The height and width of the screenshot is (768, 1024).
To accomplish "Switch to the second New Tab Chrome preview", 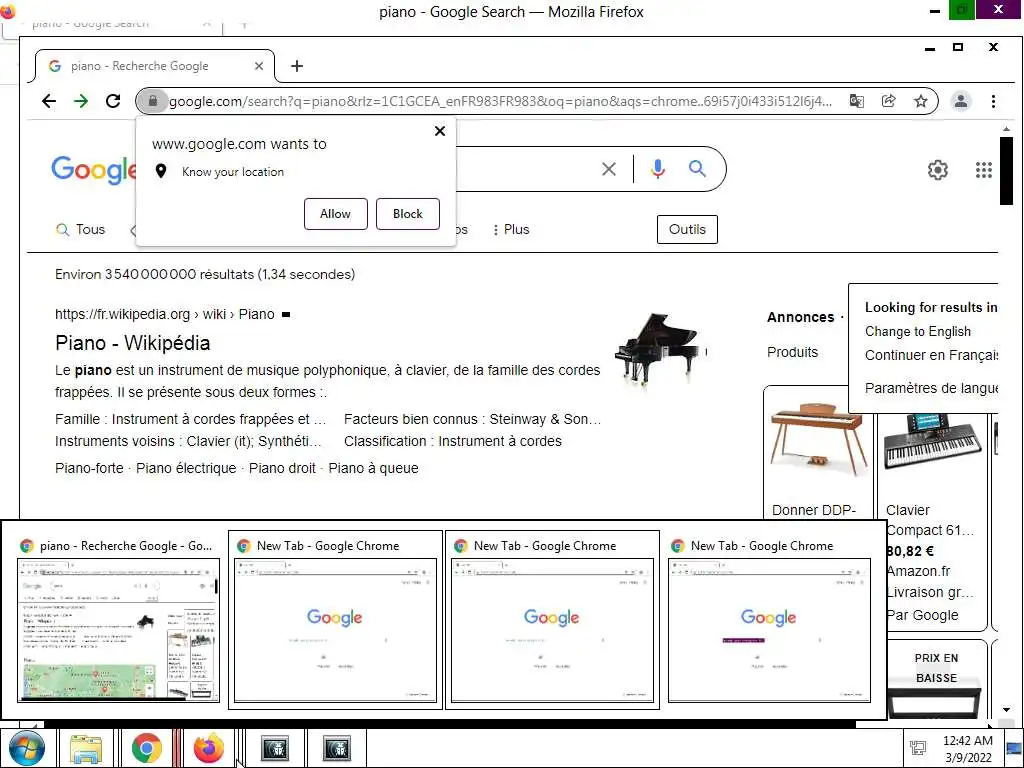I will tap(552, 618).
